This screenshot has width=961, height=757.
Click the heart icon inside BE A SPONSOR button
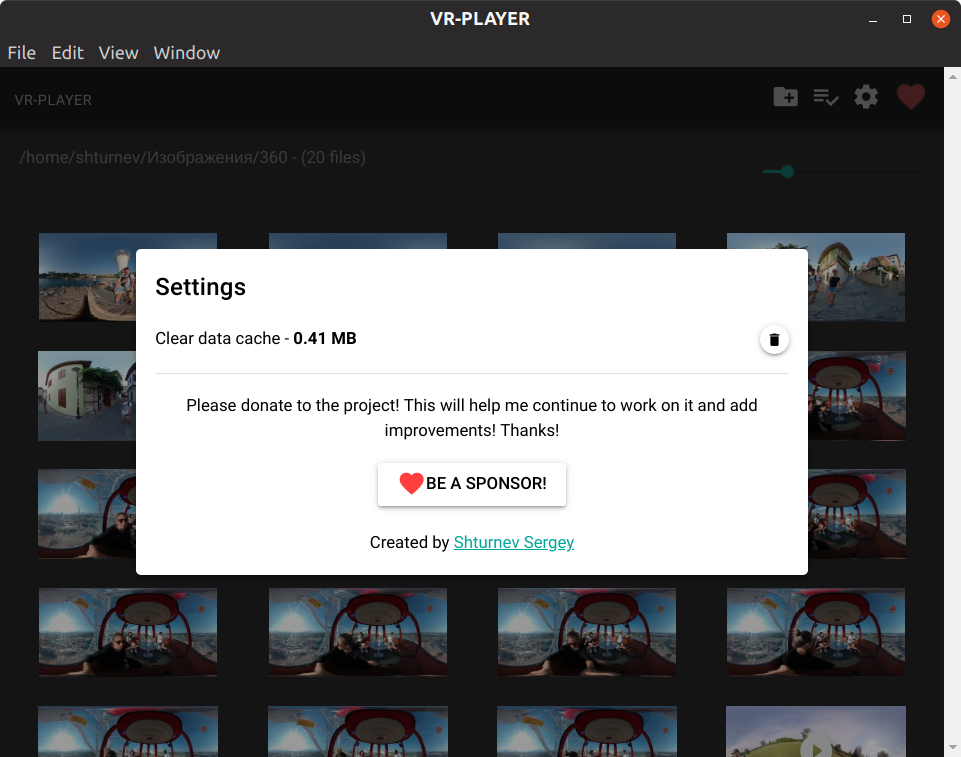(411, 483)
